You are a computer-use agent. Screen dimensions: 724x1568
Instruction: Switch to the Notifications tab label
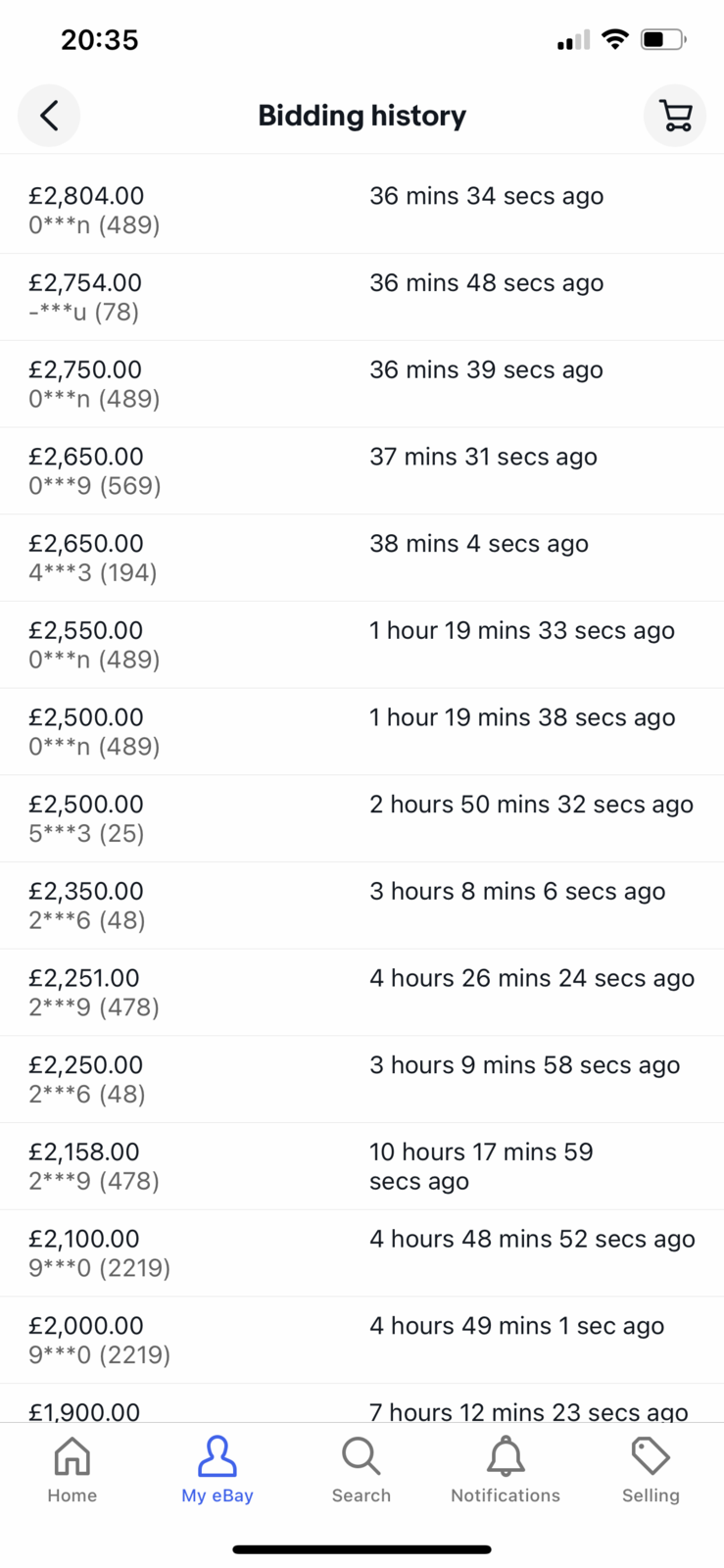pos(506,1495)
